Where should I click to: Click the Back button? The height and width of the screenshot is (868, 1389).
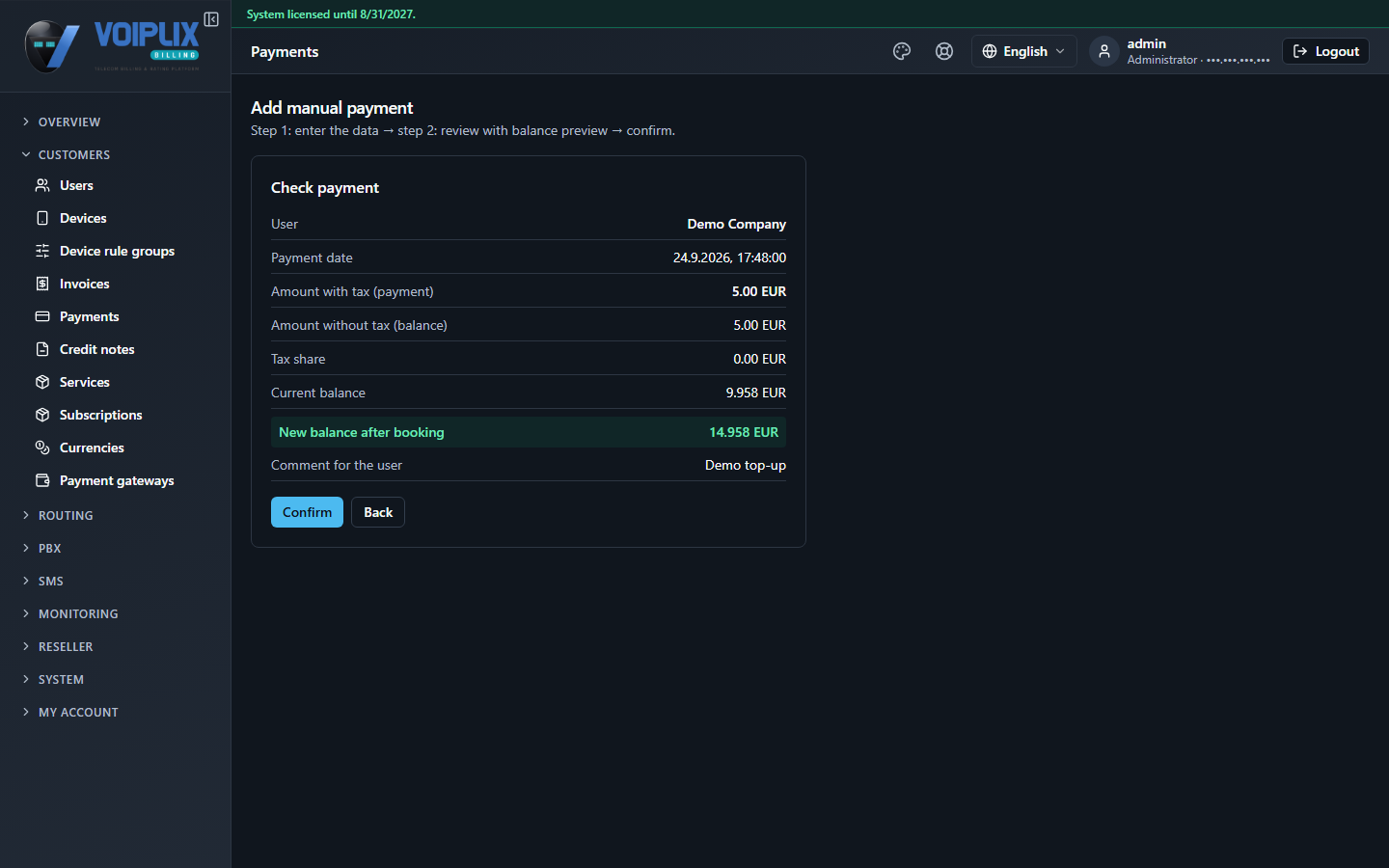pyautogui.click(x=378, y=512)
